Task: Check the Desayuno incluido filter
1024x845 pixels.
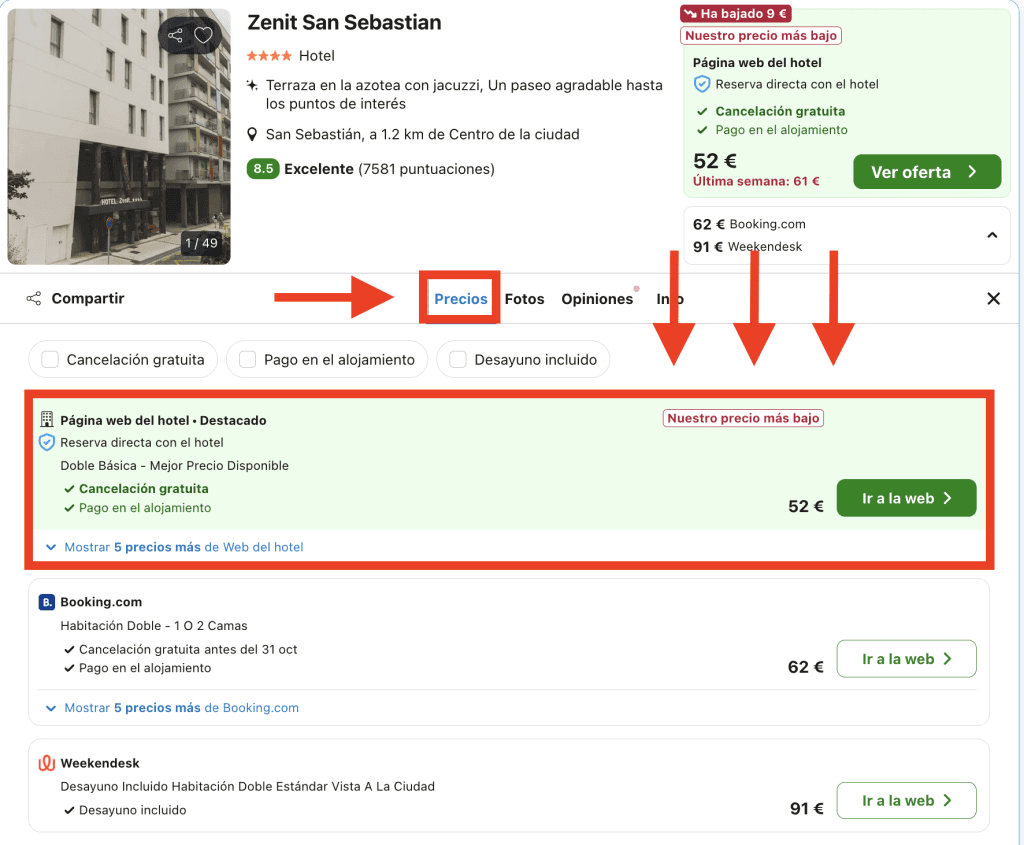Action: click(x=458, y=360)
